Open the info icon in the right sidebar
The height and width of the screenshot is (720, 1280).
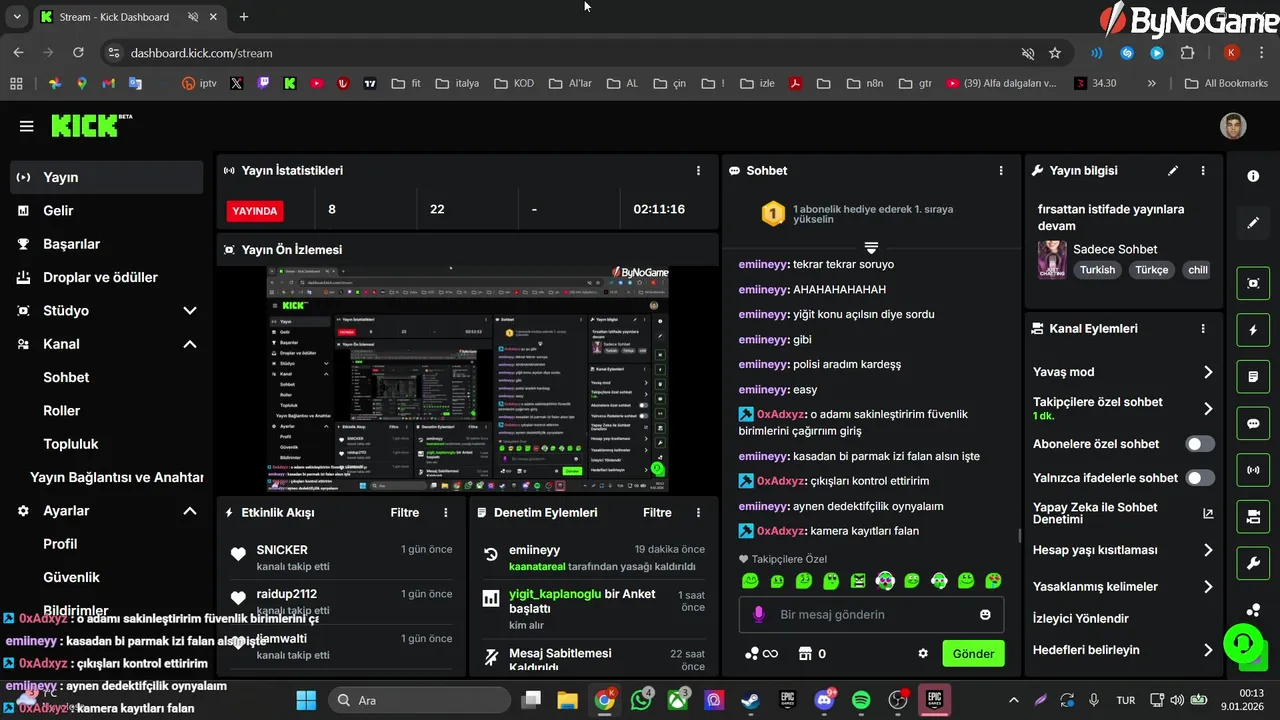pyautogui.click(x=1253, y=176)
